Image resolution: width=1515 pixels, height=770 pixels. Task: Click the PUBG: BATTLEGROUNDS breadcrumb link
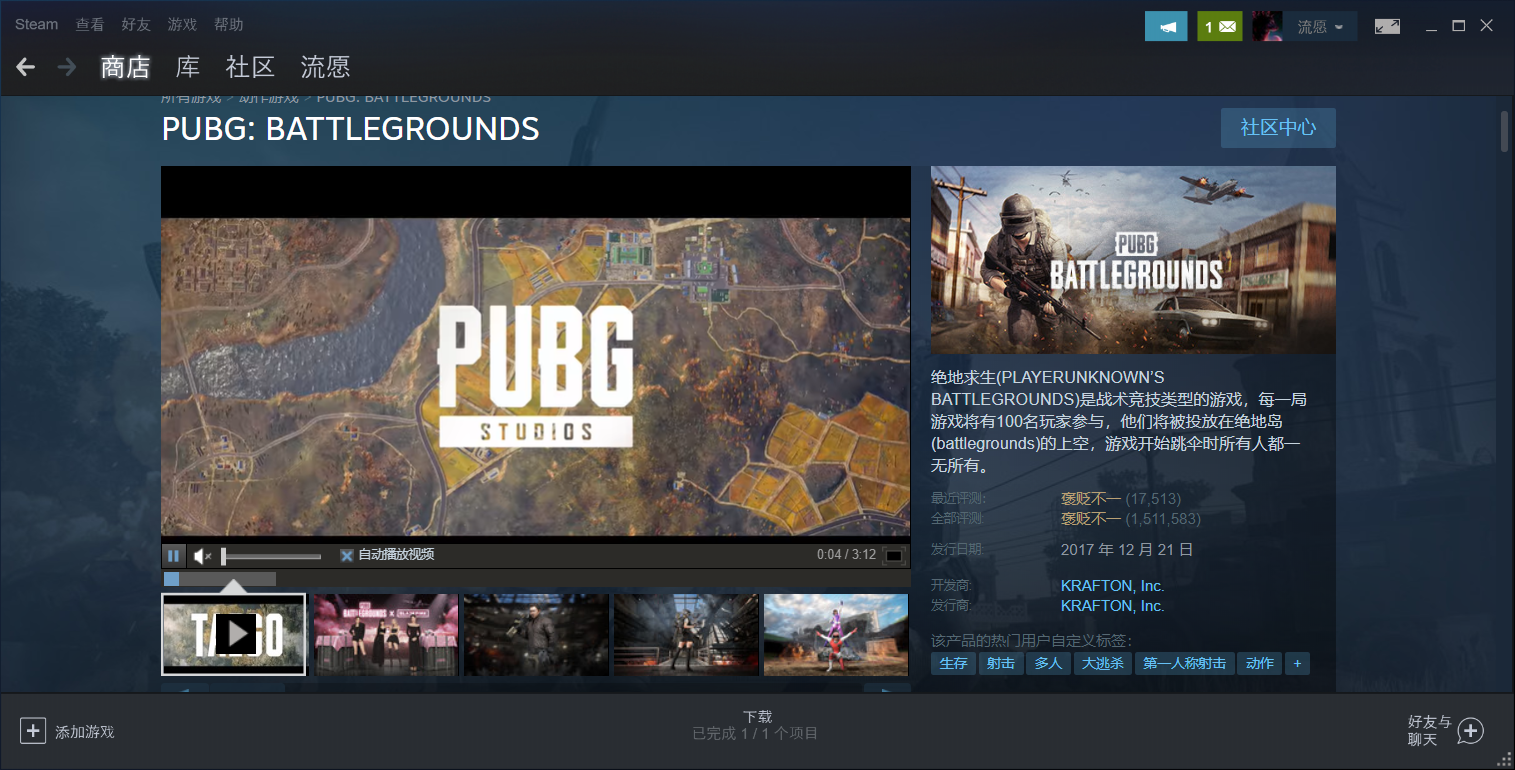[x=403, y=98]
